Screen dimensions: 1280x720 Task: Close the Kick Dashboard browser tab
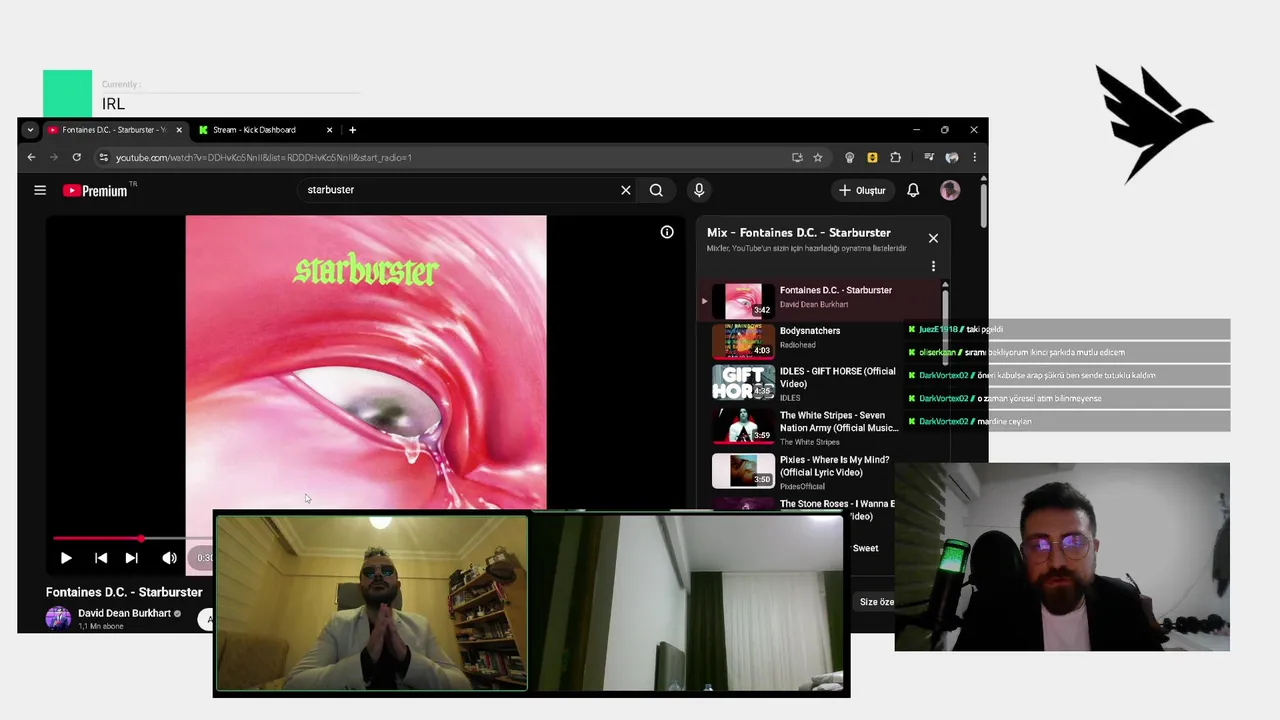coord(329,130)
